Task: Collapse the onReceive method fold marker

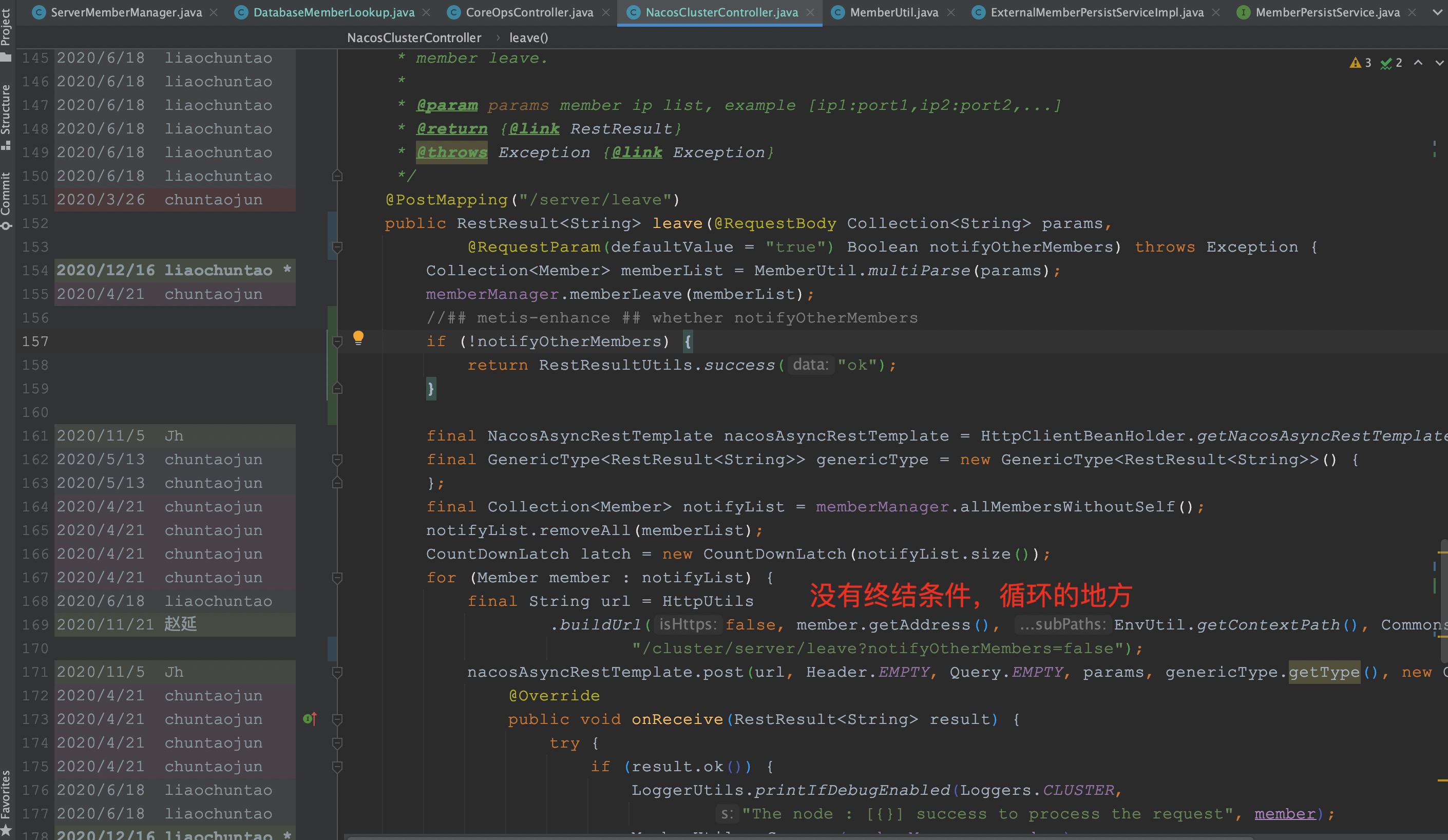Action: [x=338, y=719]
